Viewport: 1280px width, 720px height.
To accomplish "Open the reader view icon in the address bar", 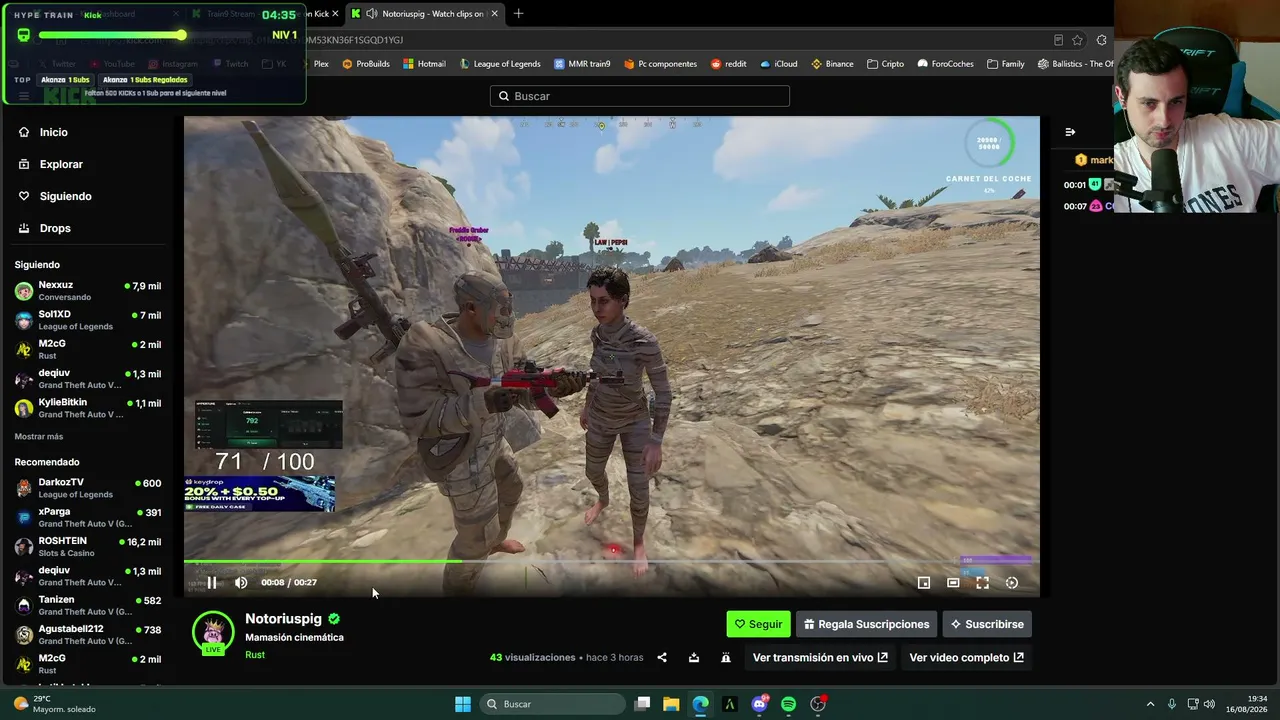I will pyautogui.click(x=1058, y=40).
